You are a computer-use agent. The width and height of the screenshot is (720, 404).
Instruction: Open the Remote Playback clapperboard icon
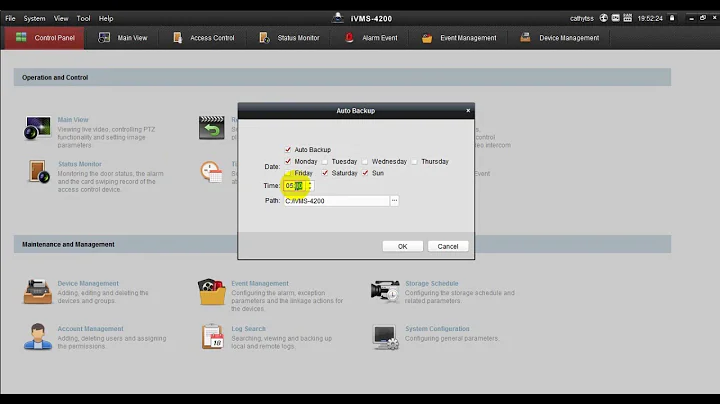212,128
